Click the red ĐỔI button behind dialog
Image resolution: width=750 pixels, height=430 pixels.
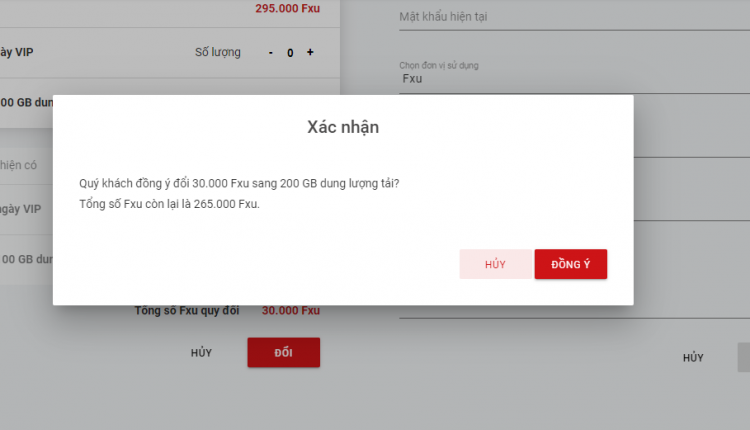284,353
